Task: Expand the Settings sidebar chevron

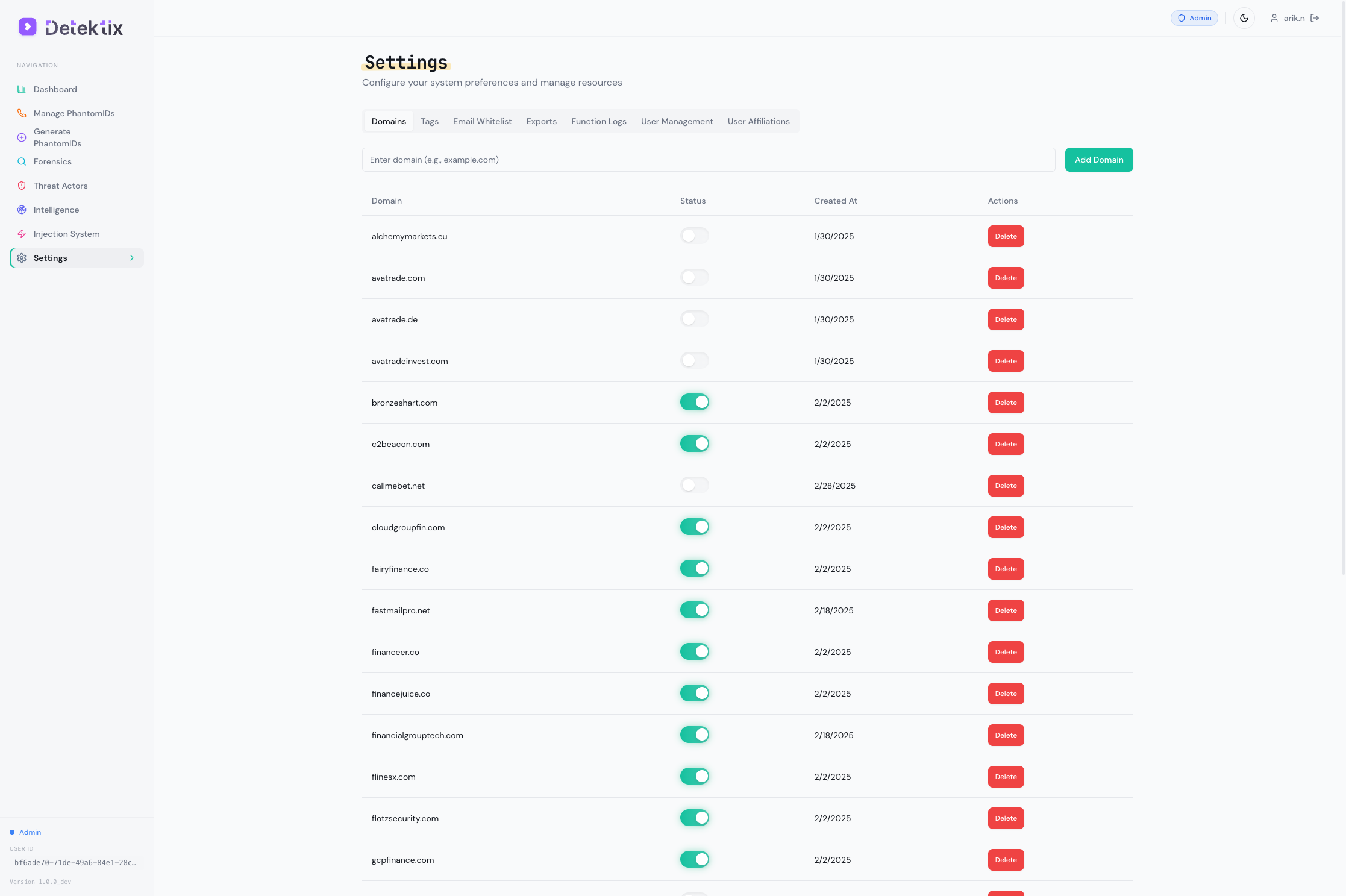Action: click(132, 258)
